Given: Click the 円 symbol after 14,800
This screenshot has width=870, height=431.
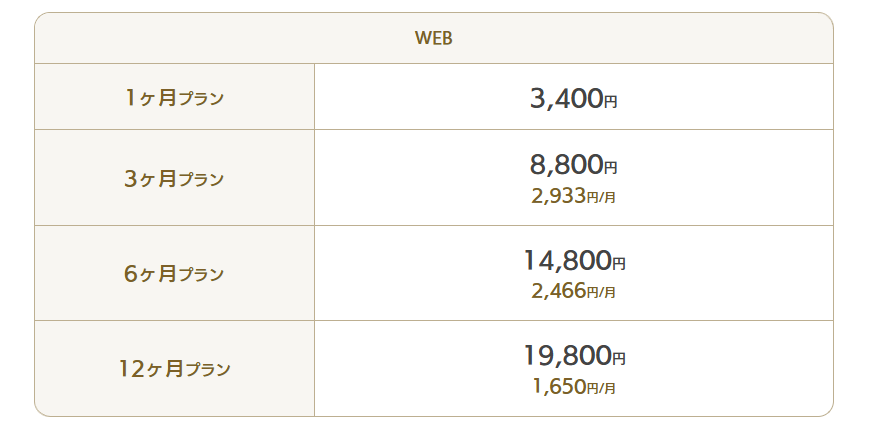Looking at the screenshot, I should [x=619, y=263].
